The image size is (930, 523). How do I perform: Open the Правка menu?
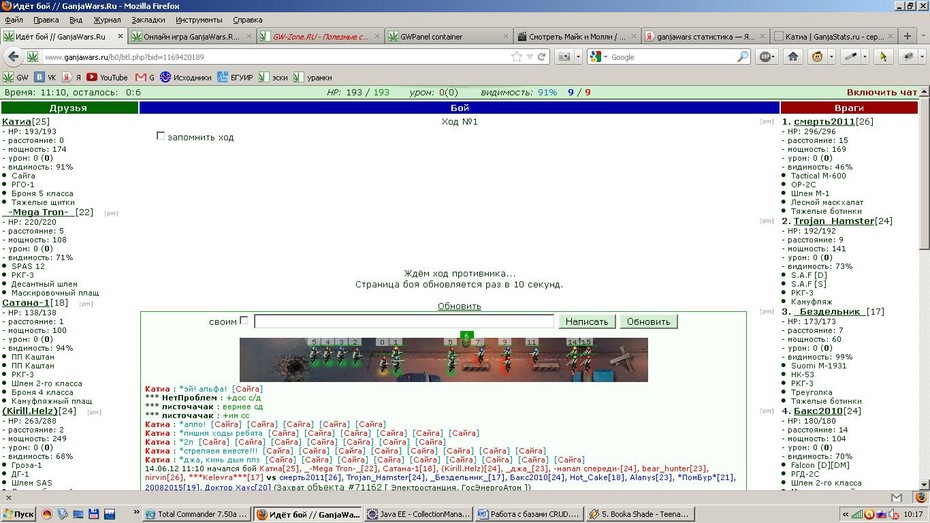(x=46, y=20)
